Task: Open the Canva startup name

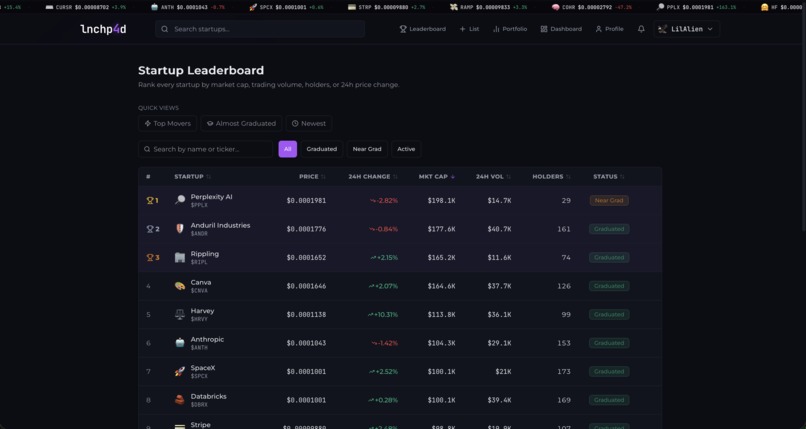Action: (201, 282)
